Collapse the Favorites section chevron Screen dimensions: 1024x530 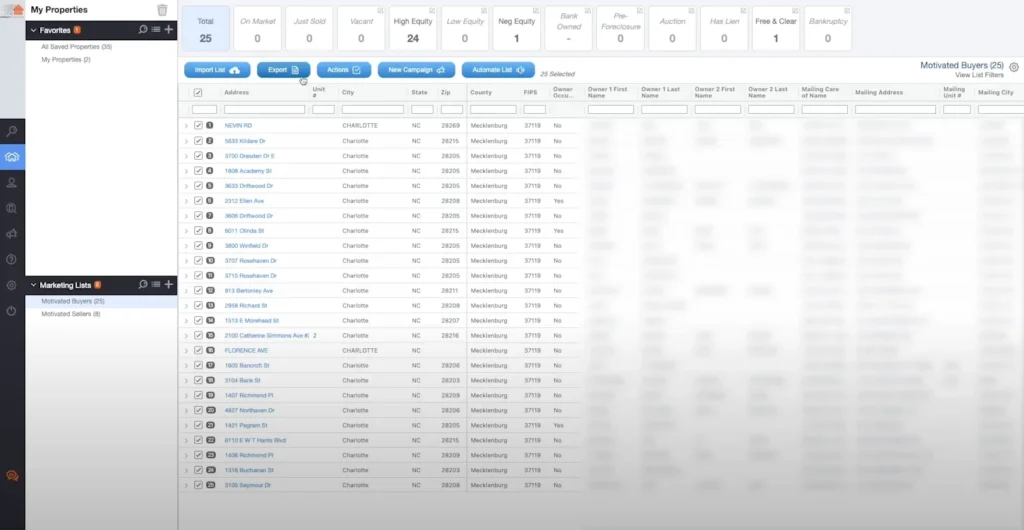click(34, 30)
